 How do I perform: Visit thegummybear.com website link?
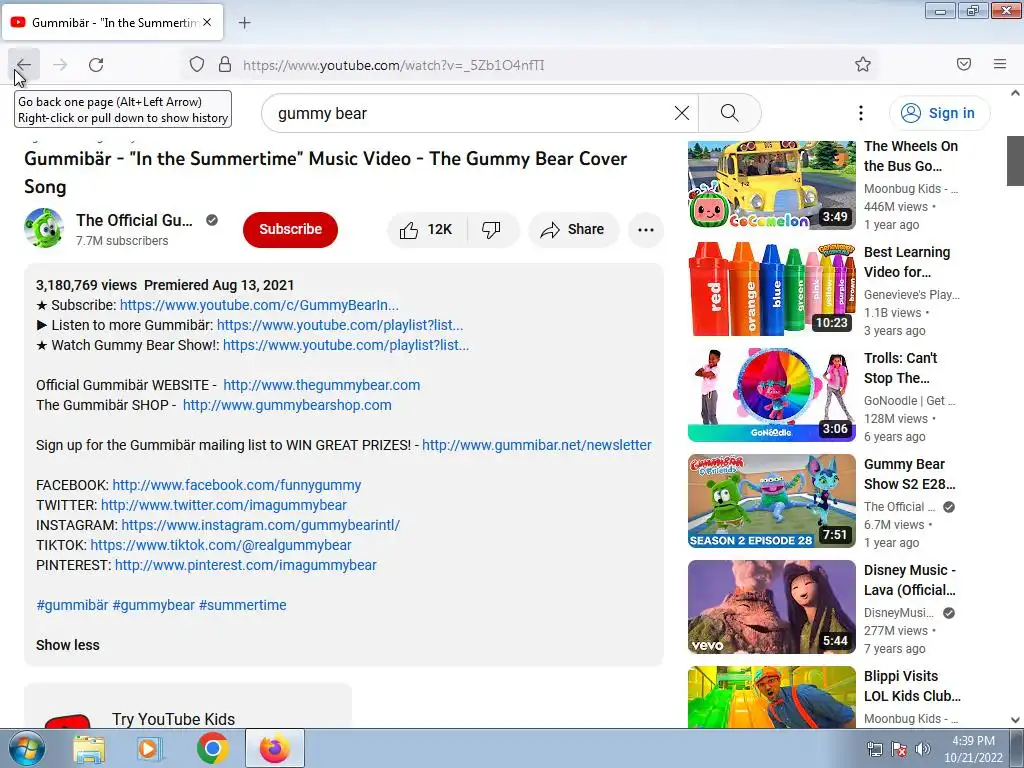click(322, 385)
